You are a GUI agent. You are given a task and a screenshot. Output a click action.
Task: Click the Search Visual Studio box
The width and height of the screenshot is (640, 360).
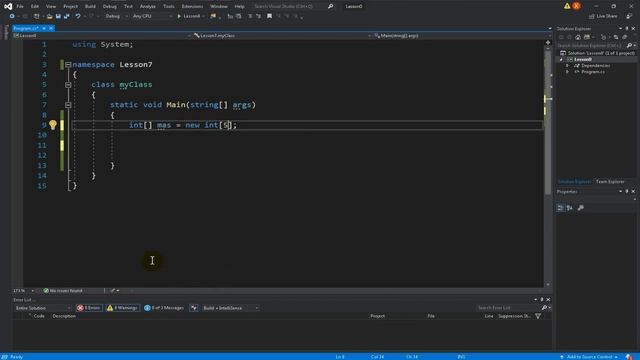pos(293,6)
